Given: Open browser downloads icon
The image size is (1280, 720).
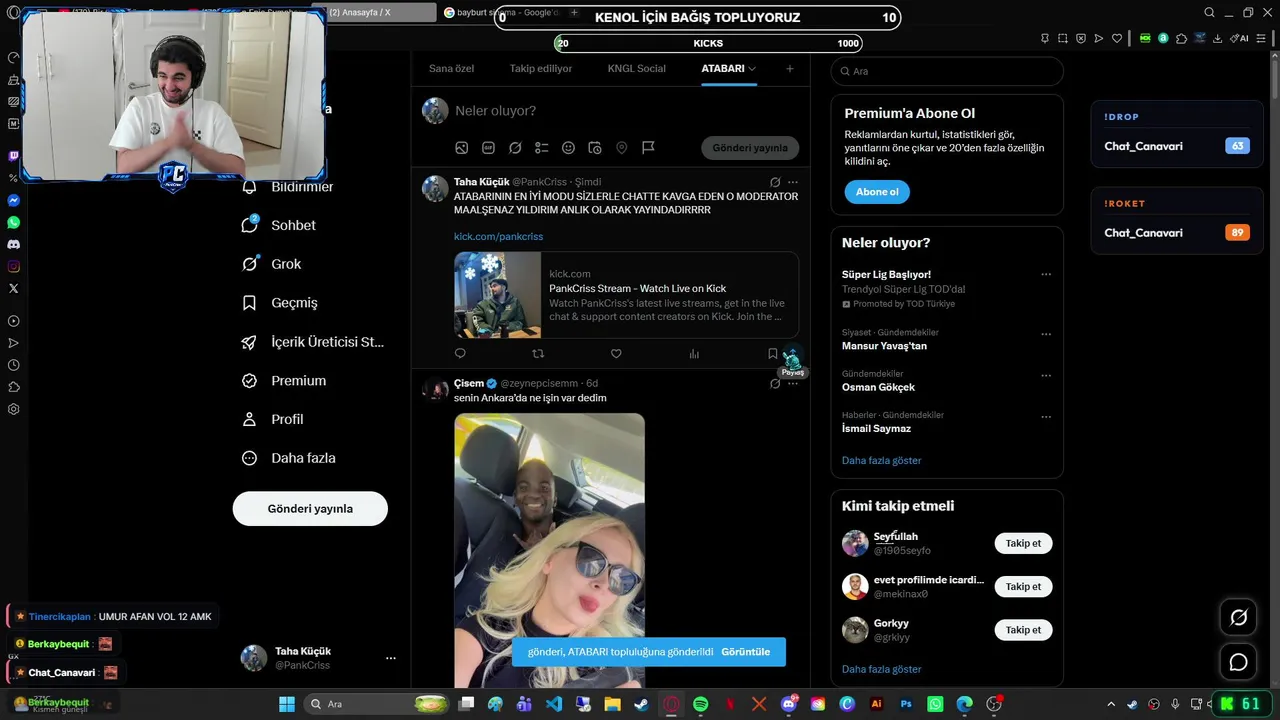Looking at the screenshot, I should pos(1220,38).
